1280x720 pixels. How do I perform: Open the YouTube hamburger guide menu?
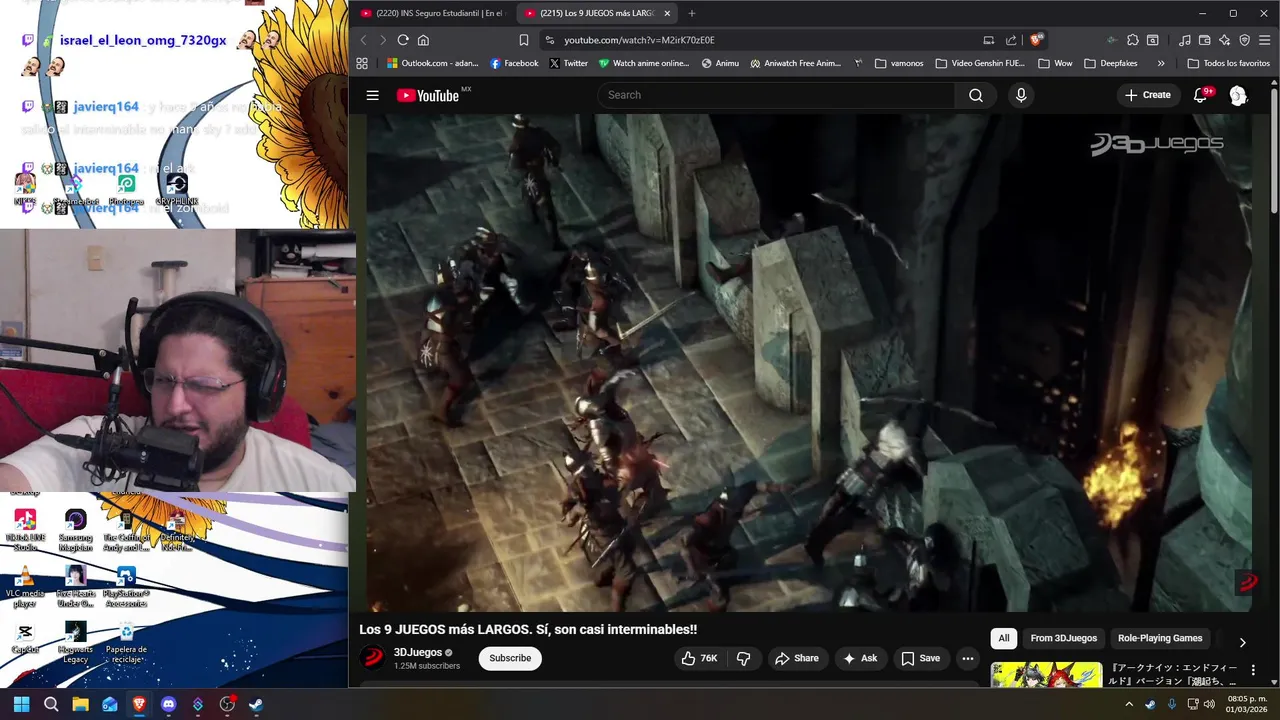coord(372,95)
